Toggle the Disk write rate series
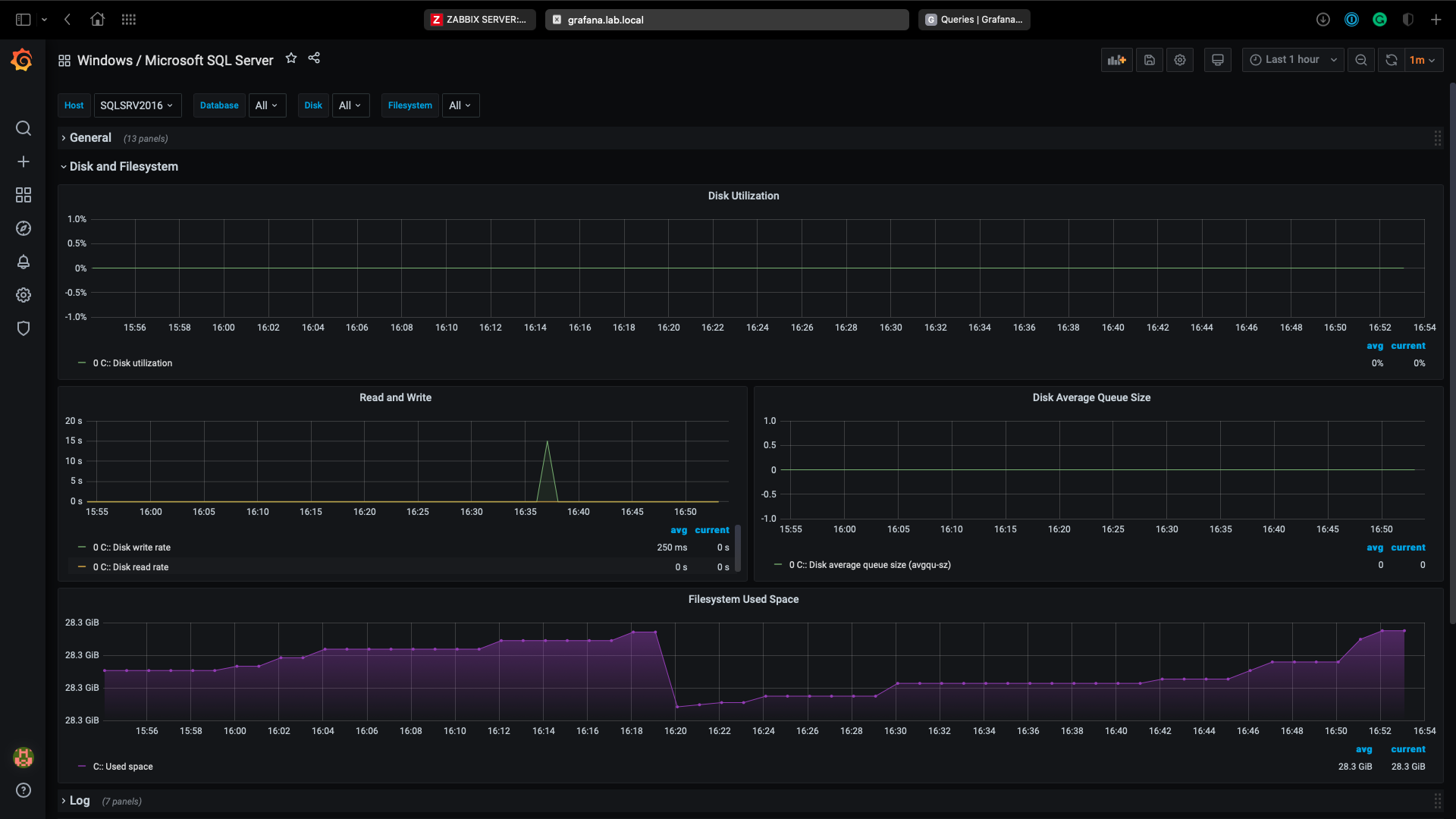 coord(132,548)
